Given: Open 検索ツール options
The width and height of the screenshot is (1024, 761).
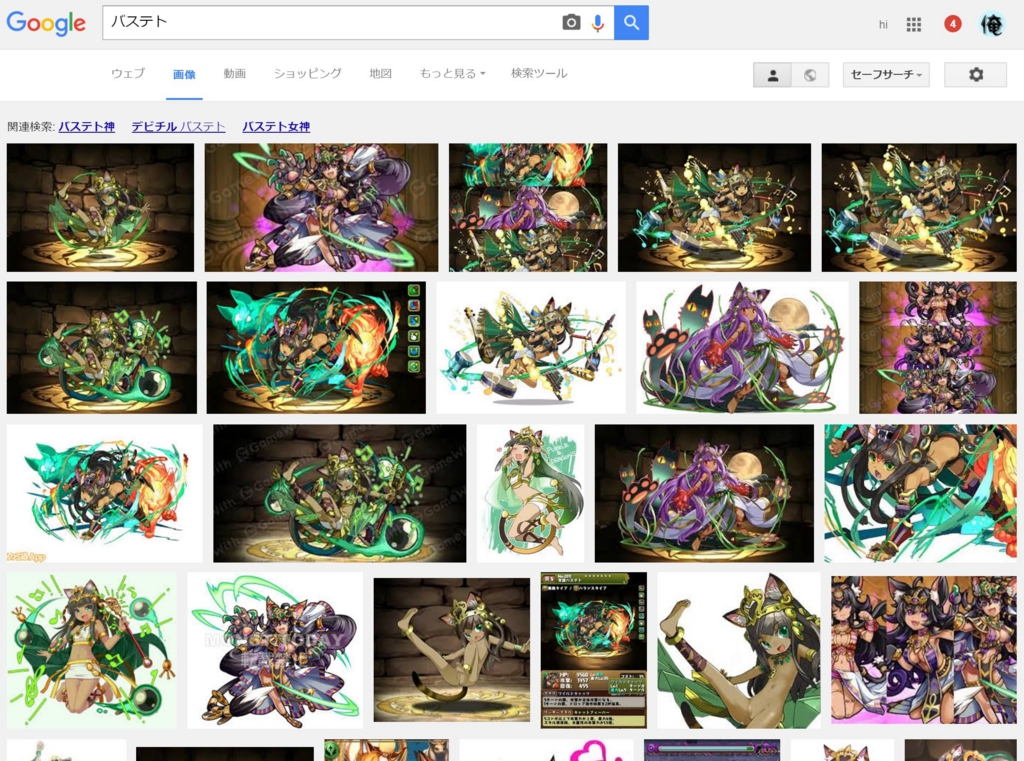Looking at the screenshot, I should [539, 73].
